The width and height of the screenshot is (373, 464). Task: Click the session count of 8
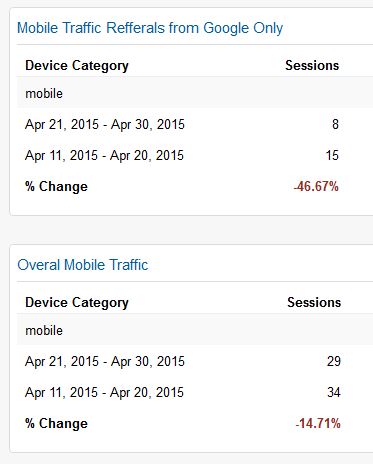point(335,124)
